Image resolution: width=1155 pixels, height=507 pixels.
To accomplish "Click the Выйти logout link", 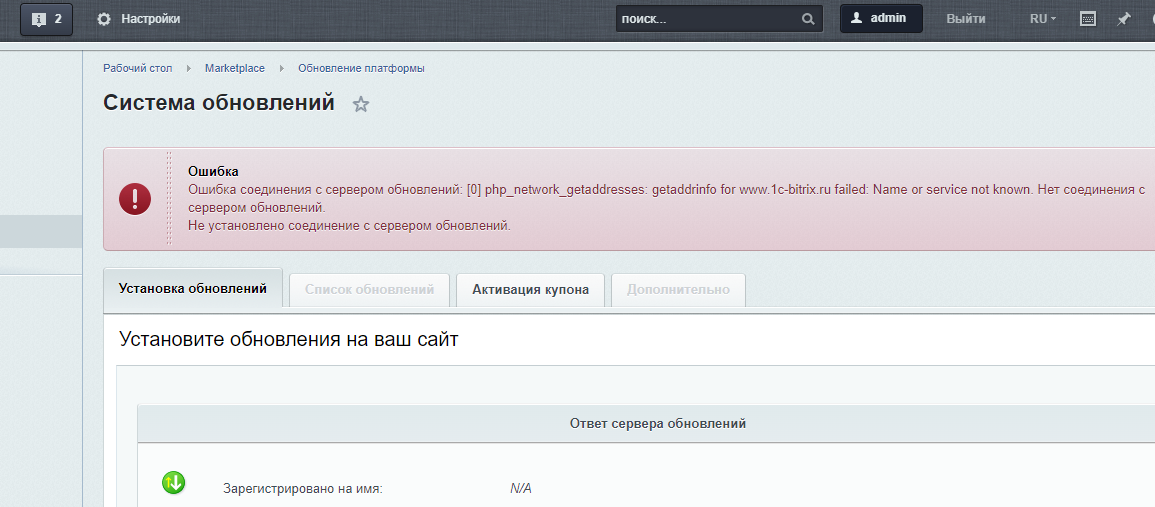I will (x=966, y=19).
